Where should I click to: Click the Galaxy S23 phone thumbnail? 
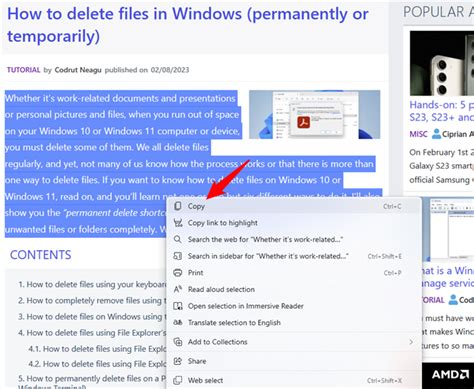(x=442, y=63)
